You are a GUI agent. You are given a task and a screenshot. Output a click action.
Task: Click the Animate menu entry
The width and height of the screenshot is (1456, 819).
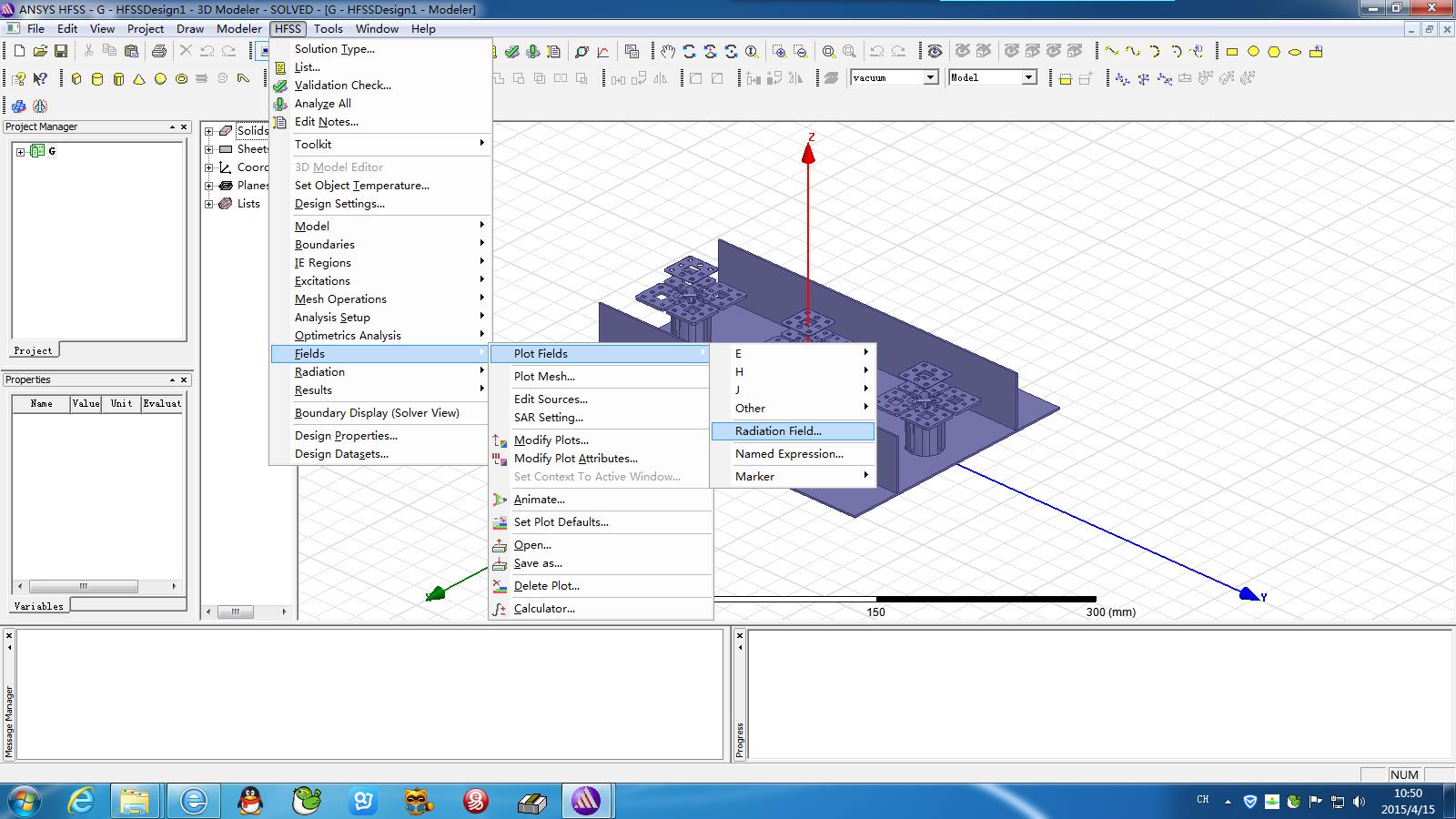tap(601, 500)
